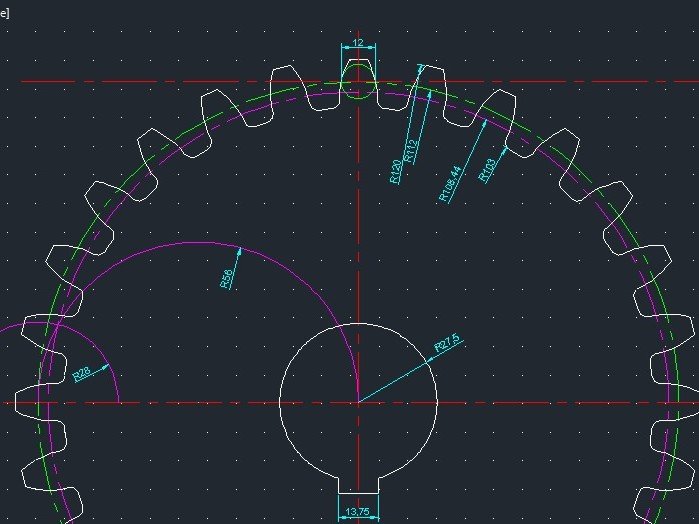699x524 pixels.
Task: Select the R120 radius dimension label
Action: click(395, 171)
